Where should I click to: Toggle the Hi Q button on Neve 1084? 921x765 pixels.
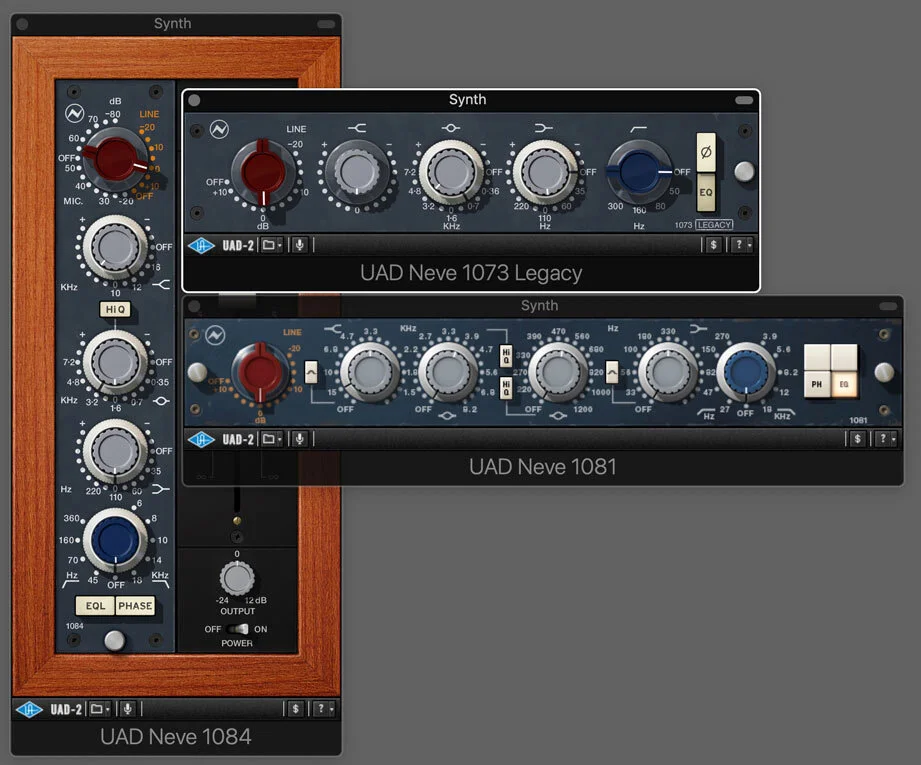115,309
